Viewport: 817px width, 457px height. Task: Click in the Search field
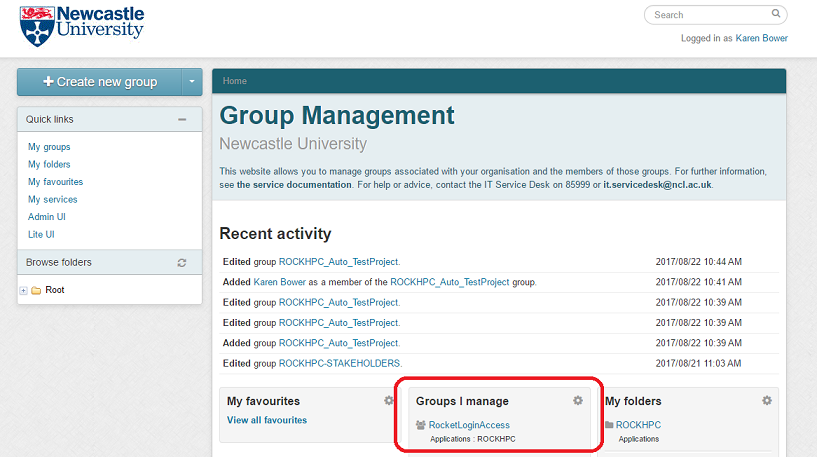tap(708, 15)
